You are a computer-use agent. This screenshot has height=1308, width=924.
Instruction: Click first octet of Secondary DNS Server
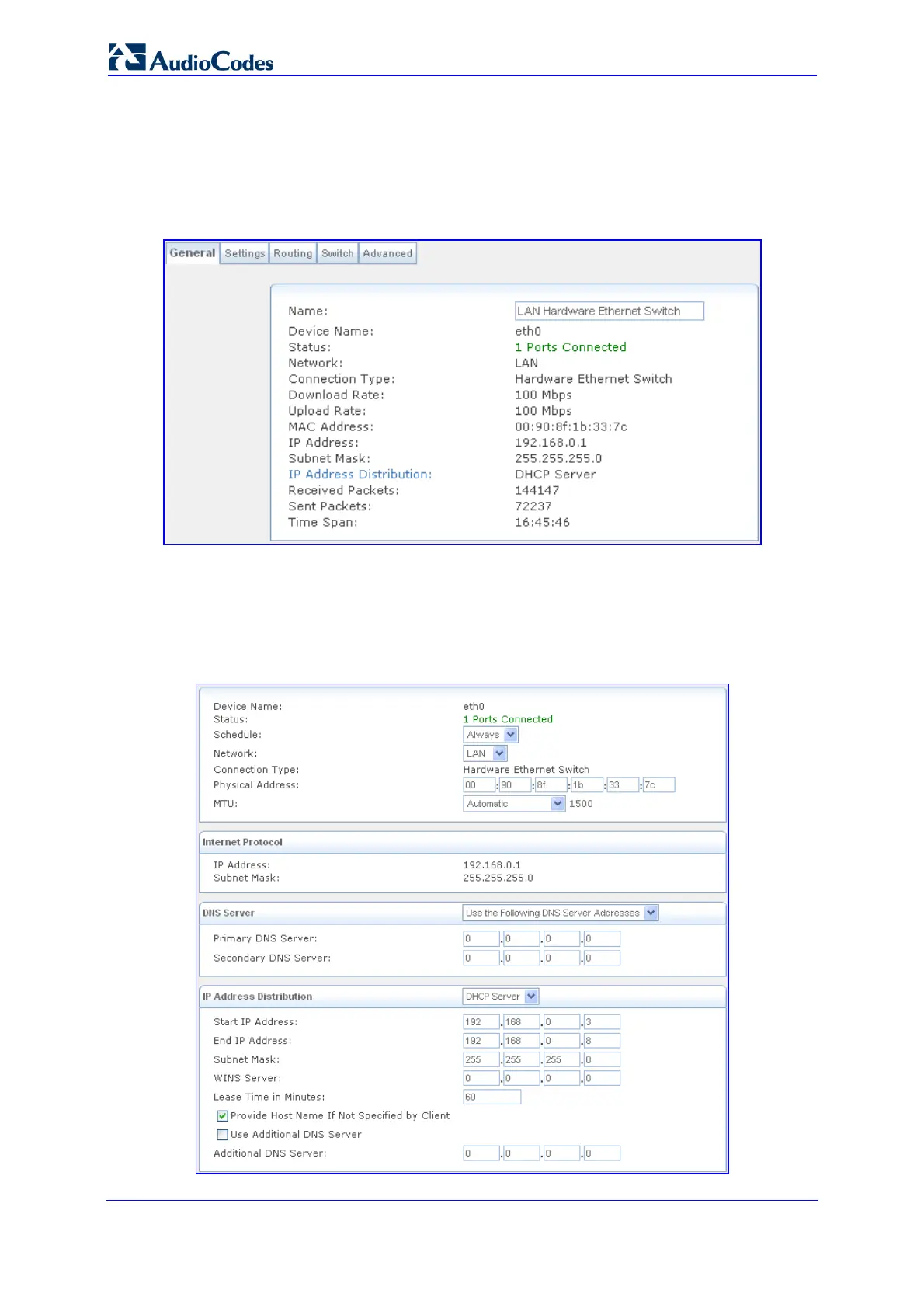[481, 958]
